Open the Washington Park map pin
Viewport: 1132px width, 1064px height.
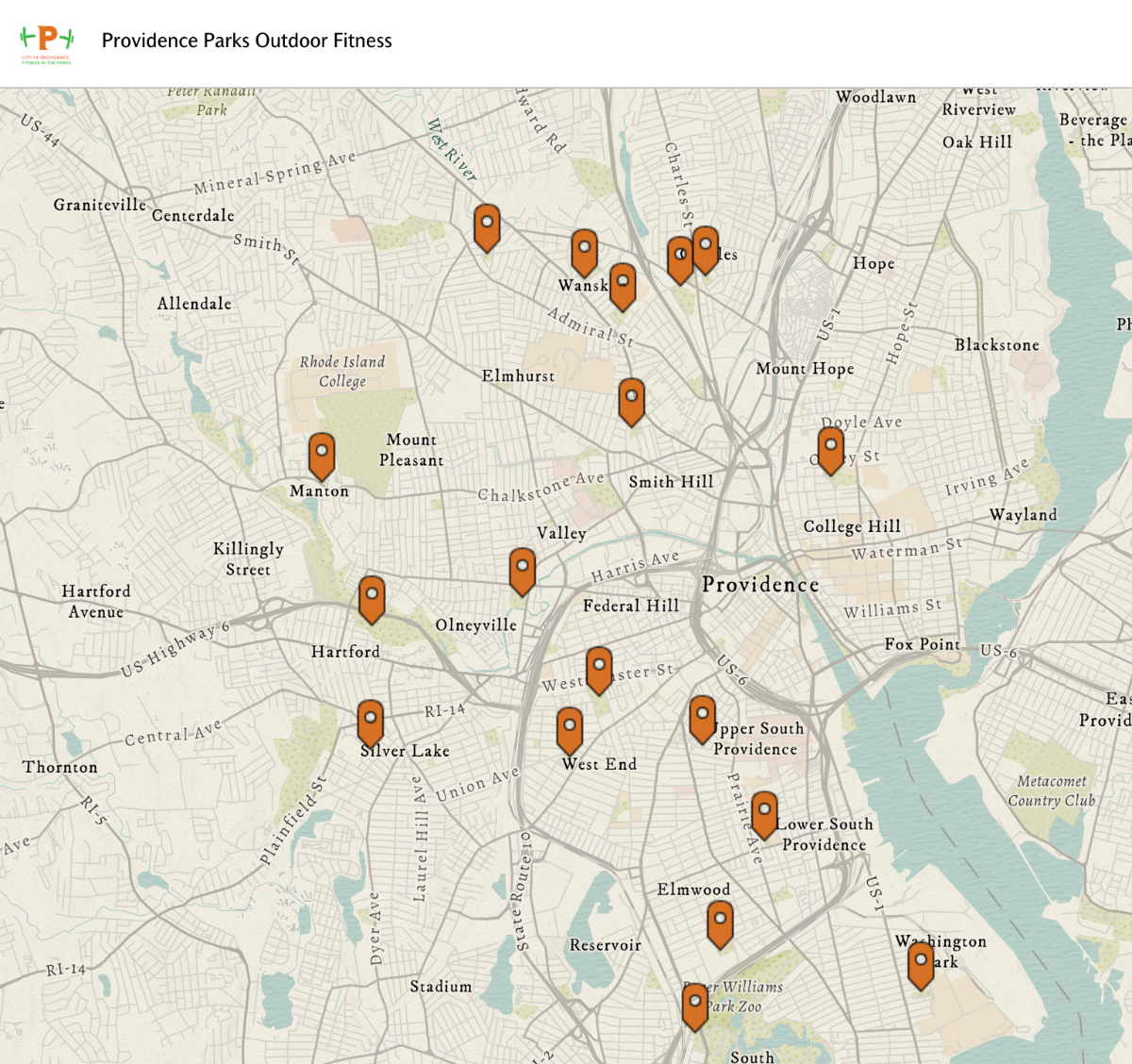tap(921, 965)
